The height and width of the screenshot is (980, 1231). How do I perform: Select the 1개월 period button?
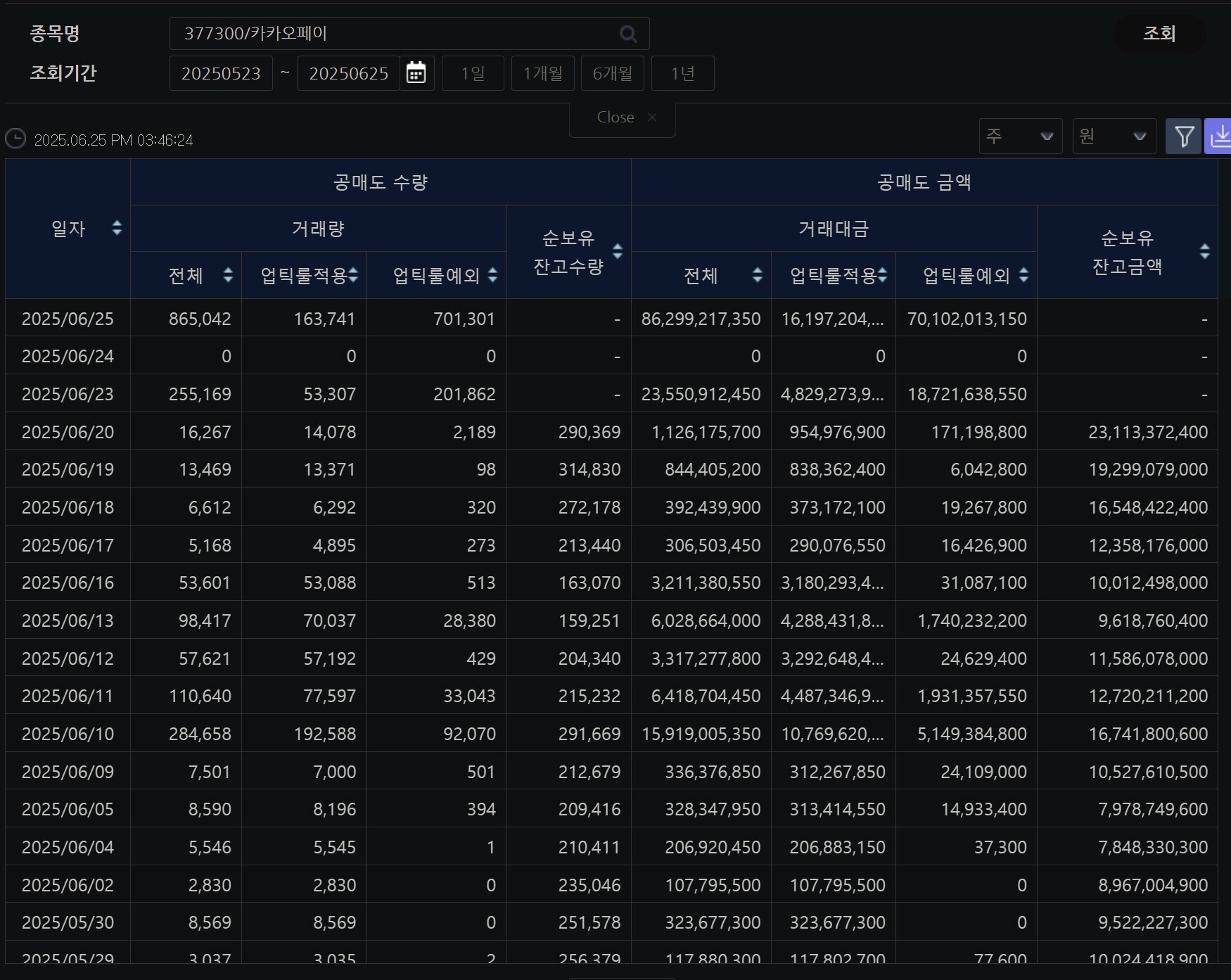pyautogui.click(x=542, y=73)
